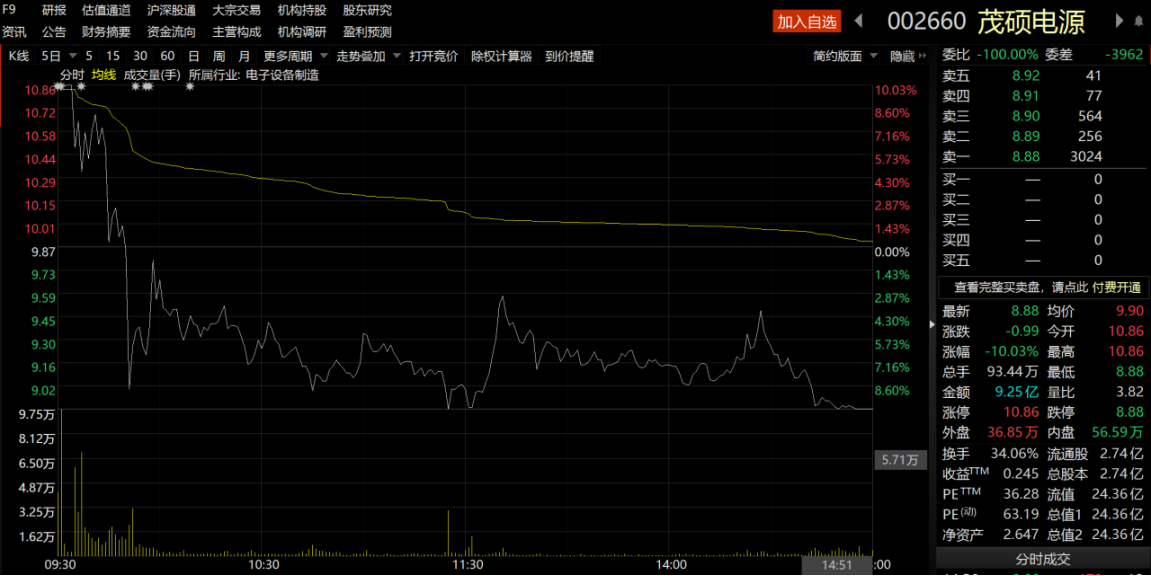Open the 简约版面 layout dropdown

click(x=873, y=57)
